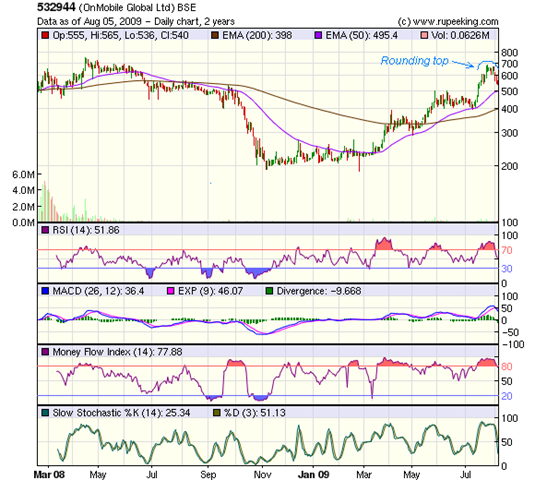Click the 4.0M volume axis label
The width and height of the screenshot is (535, 480).
pos(23,190)
